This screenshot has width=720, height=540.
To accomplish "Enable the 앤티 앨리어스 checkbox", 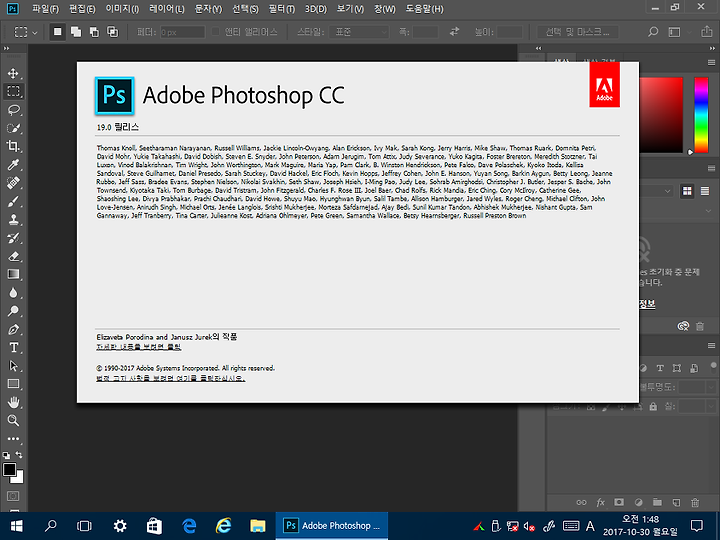I will tap(215, 32).
